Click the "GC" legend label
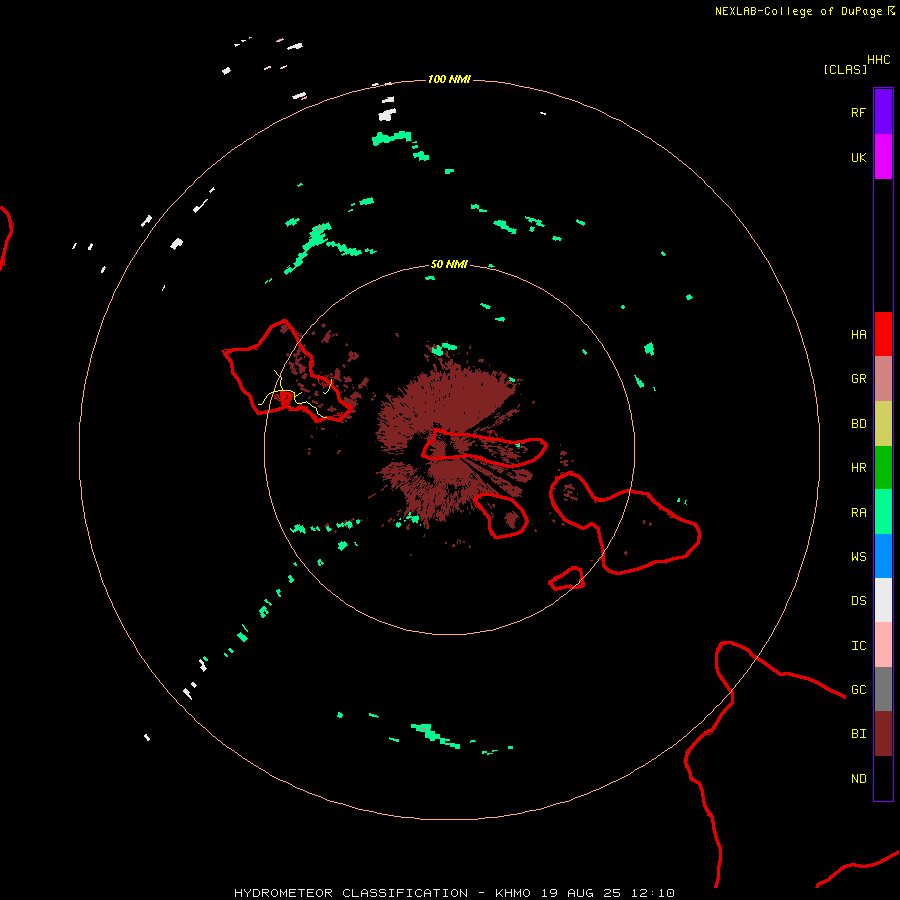 (859, 690)
